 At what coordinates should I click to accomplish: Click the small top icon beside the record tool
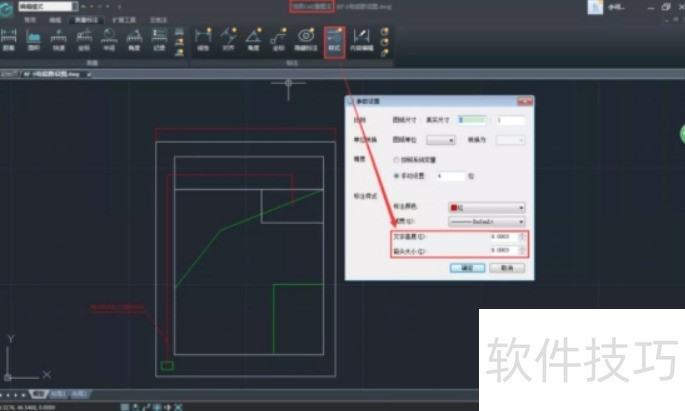tap(179, 32)
